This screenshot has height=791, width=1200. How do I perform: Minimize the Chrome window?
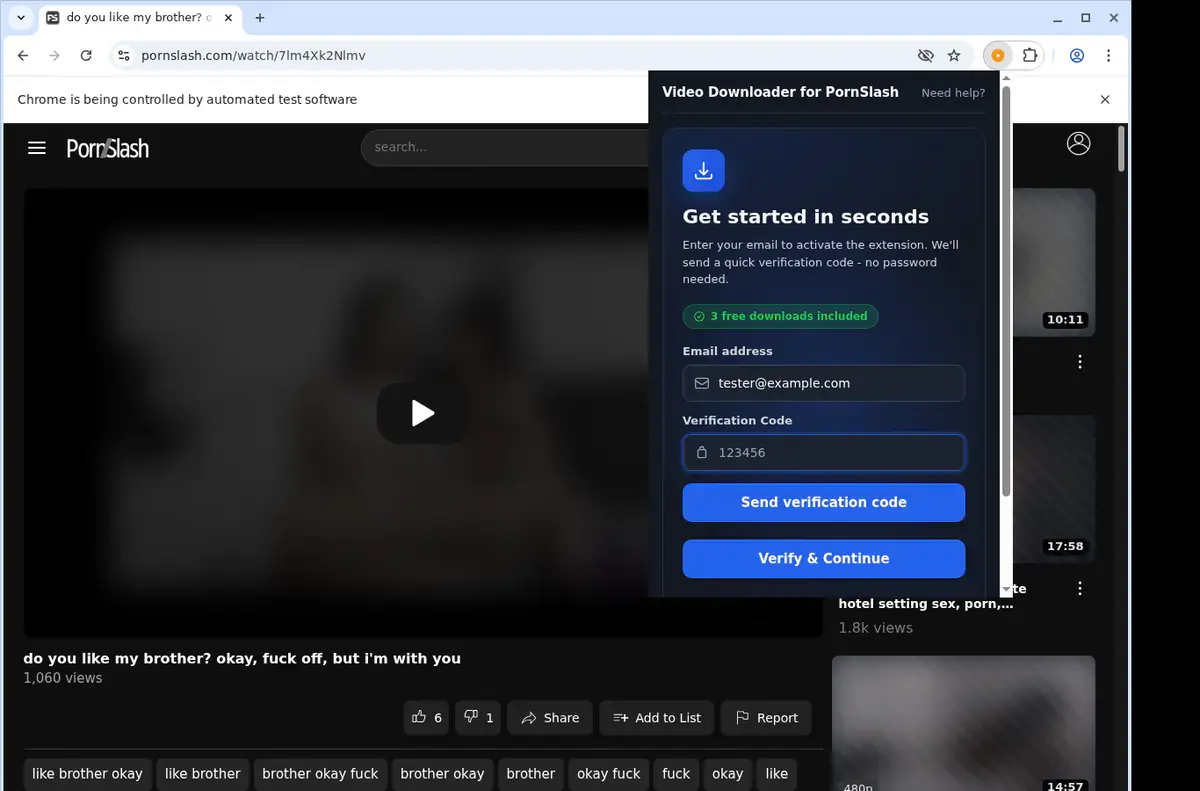[1059, 18]
